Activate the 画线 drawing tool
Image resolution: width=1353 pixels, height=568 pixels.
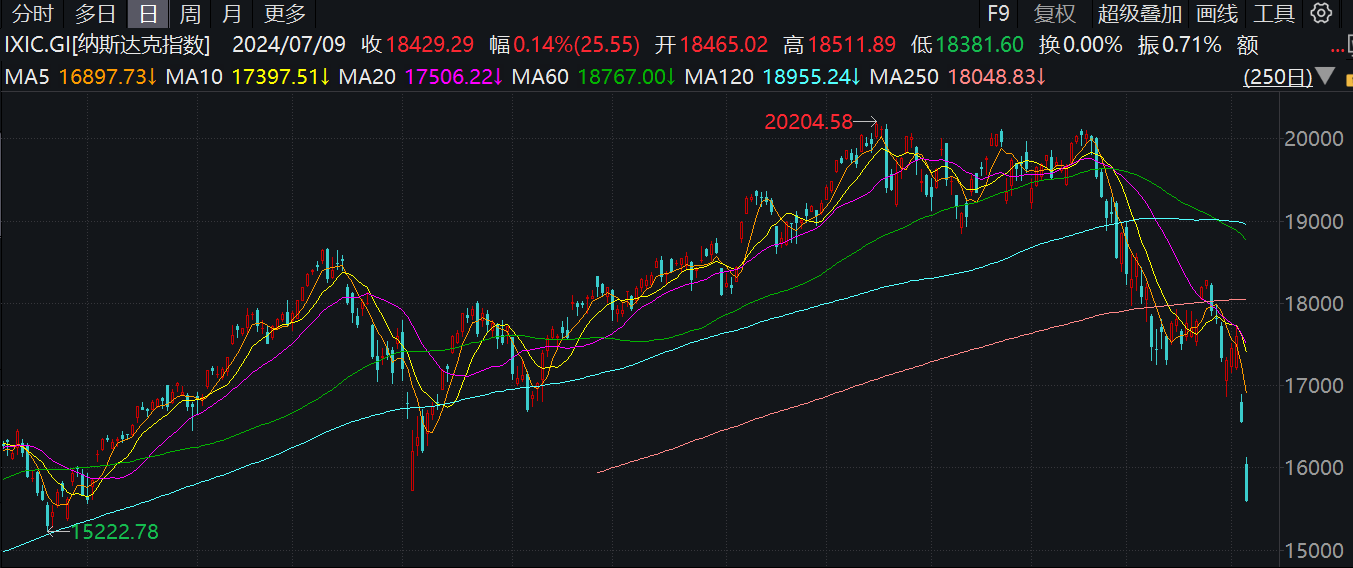pyautogui.click(x=1217, y=14)
